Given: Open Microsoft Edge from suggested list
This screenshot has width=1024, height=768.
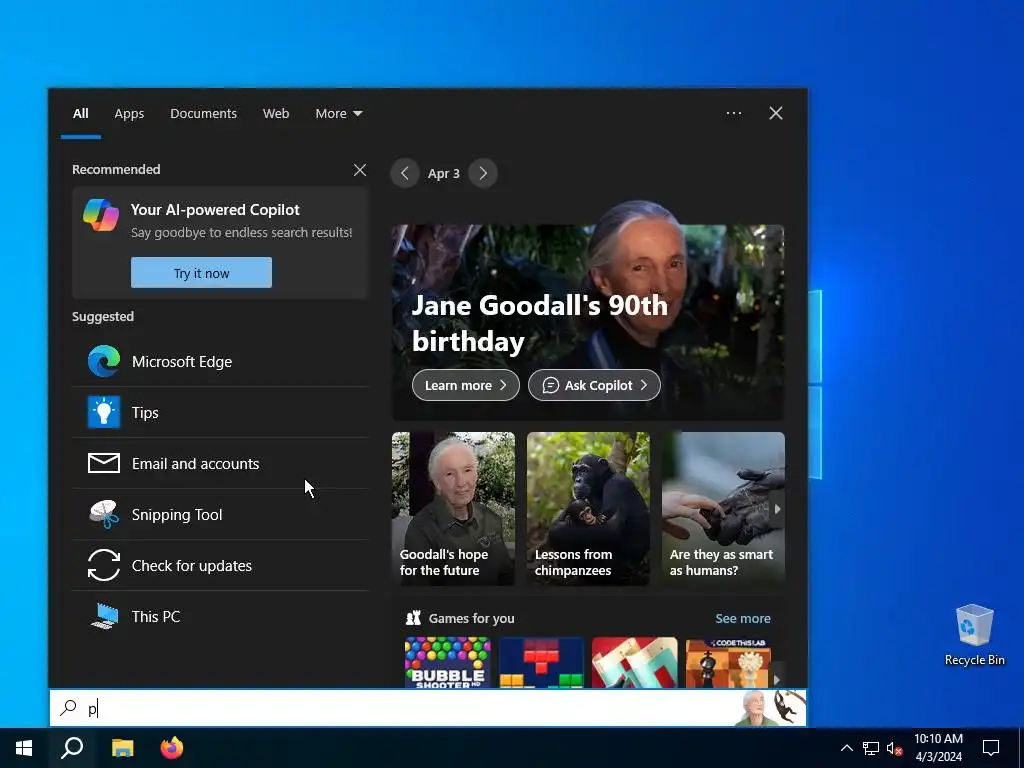Looking at the screenshot, I should [220, 361].
